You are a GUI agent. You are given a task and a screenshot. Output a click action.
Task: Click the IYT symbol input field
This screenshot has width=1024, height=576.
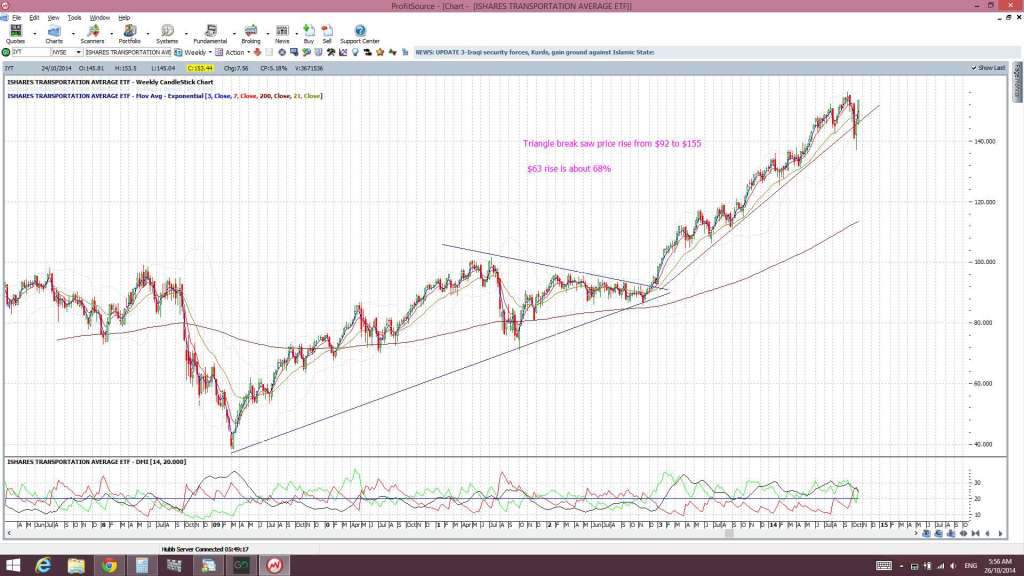pos(31,52)
